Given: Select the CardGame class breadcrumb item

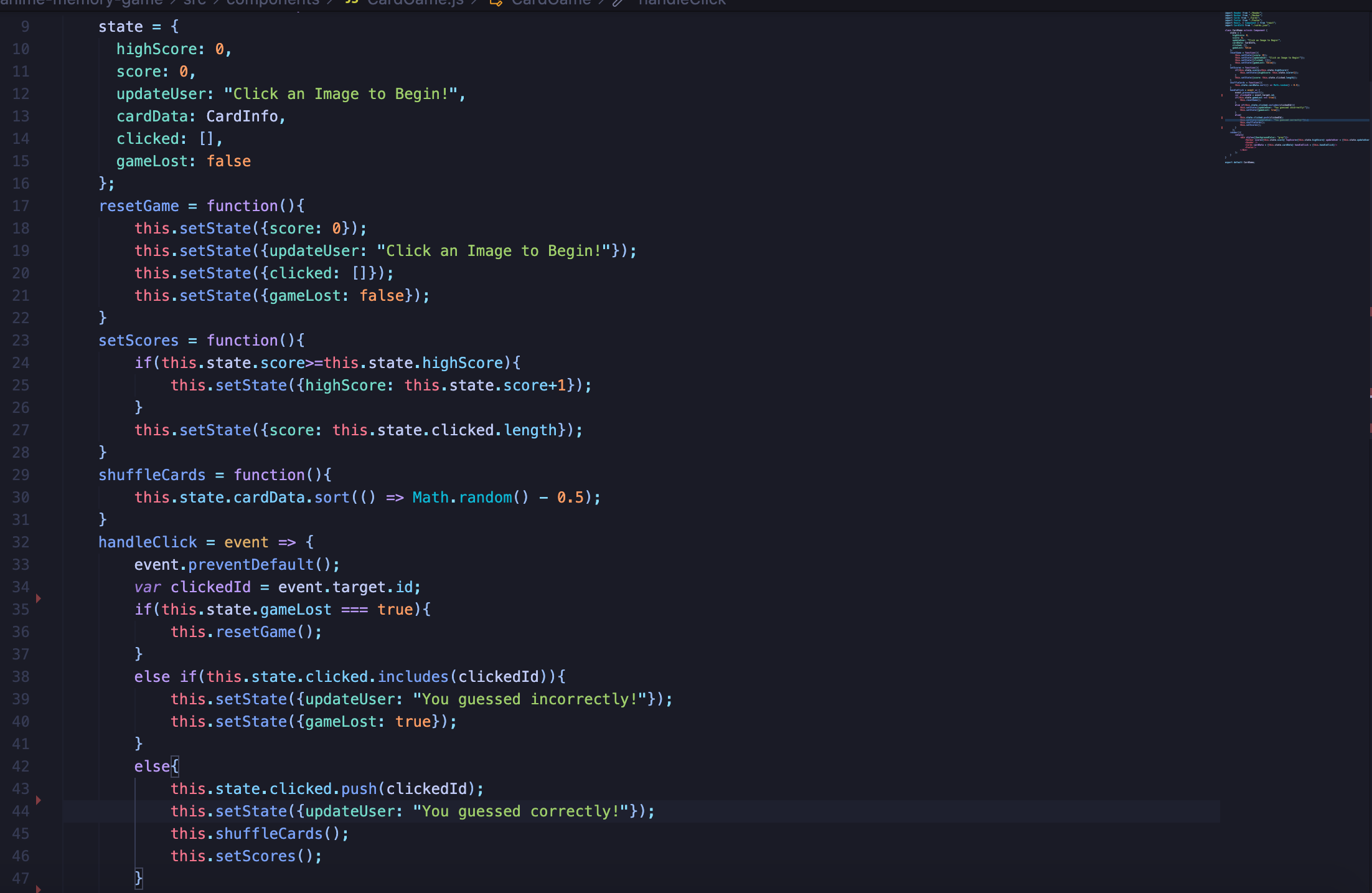Looking at the screenshot, I should coord(551,2).
